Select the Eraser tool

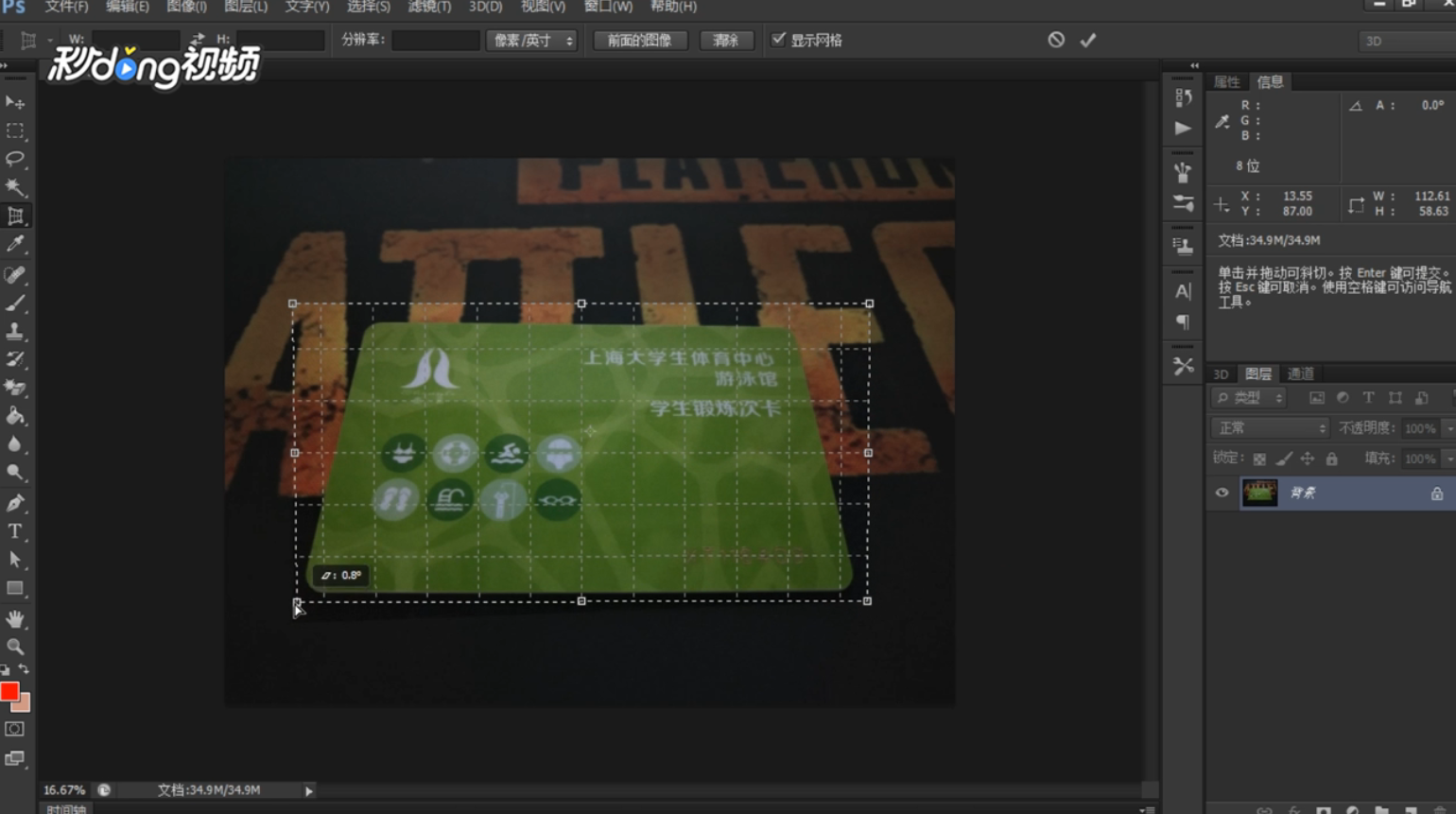(15, 388)
